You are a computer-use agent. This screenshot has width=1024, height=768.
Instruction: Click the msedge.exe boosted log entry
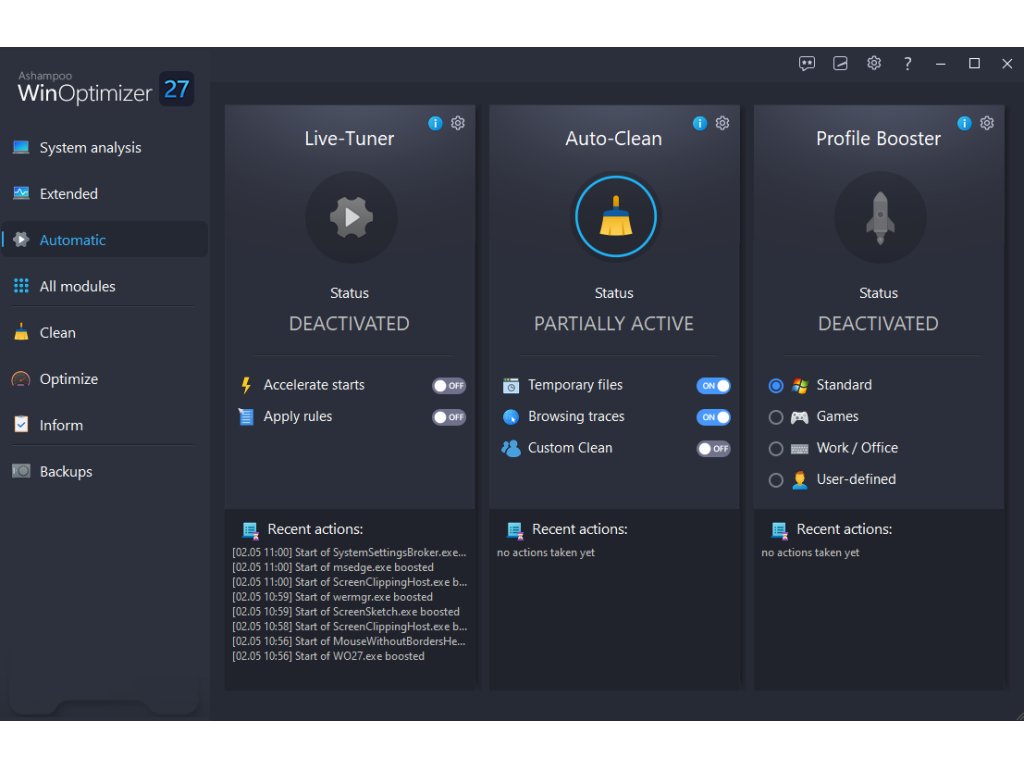click(x=333, y=567)
